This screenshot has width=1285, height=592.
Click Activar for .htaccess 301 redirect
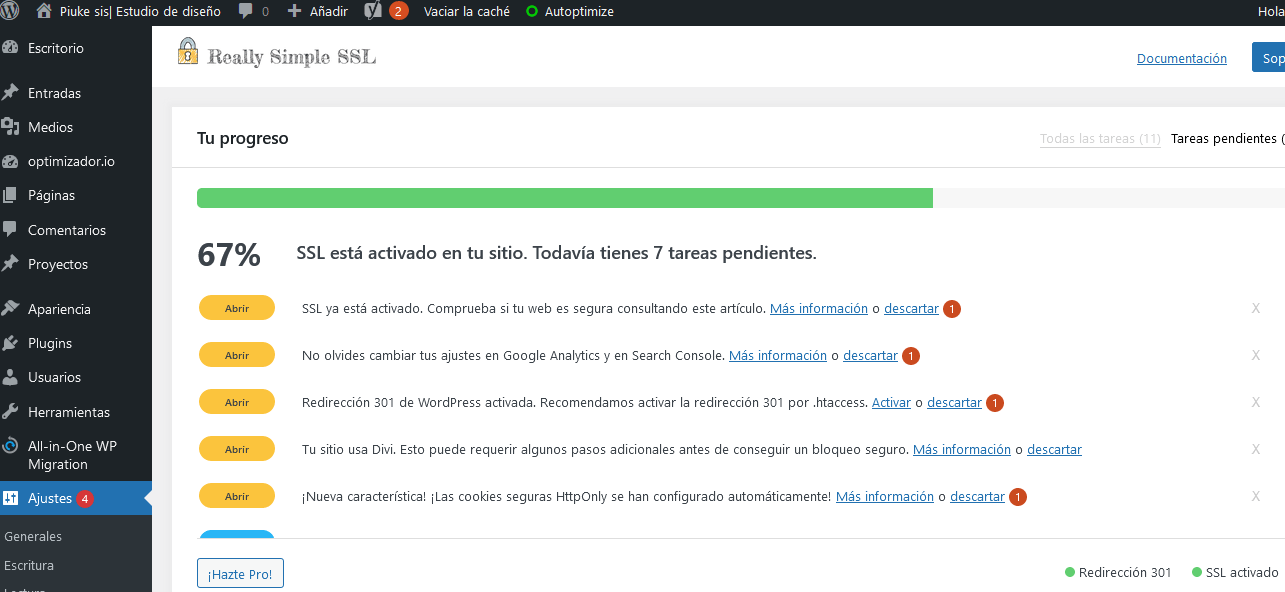[x=891, y=402]
